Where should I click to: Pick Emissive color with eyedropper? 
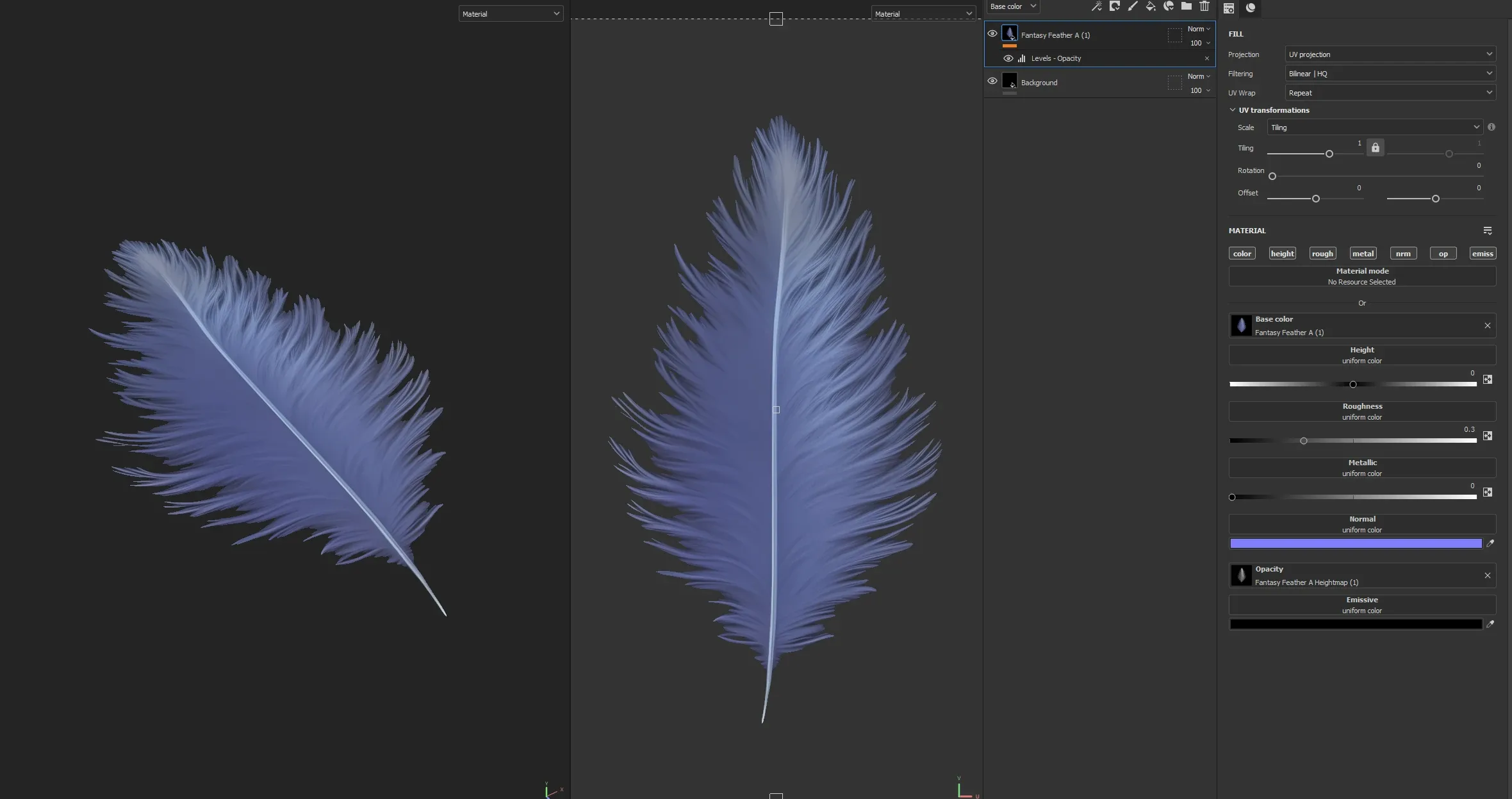(x=1490, y=624)
